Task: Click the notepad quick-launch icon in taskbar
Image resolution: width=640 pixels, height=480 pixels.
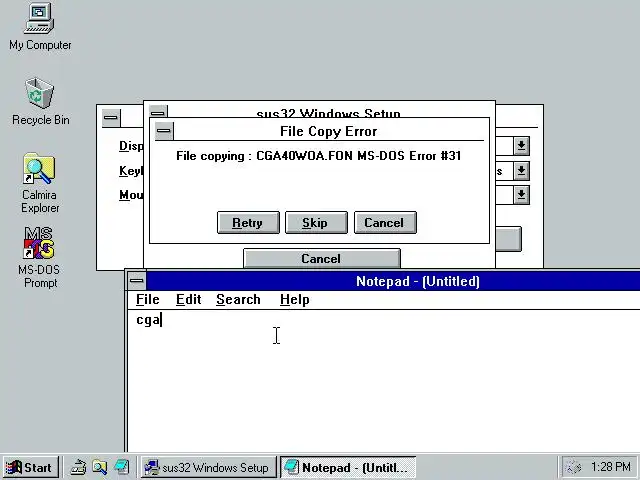Action: [x=122, y=467]
